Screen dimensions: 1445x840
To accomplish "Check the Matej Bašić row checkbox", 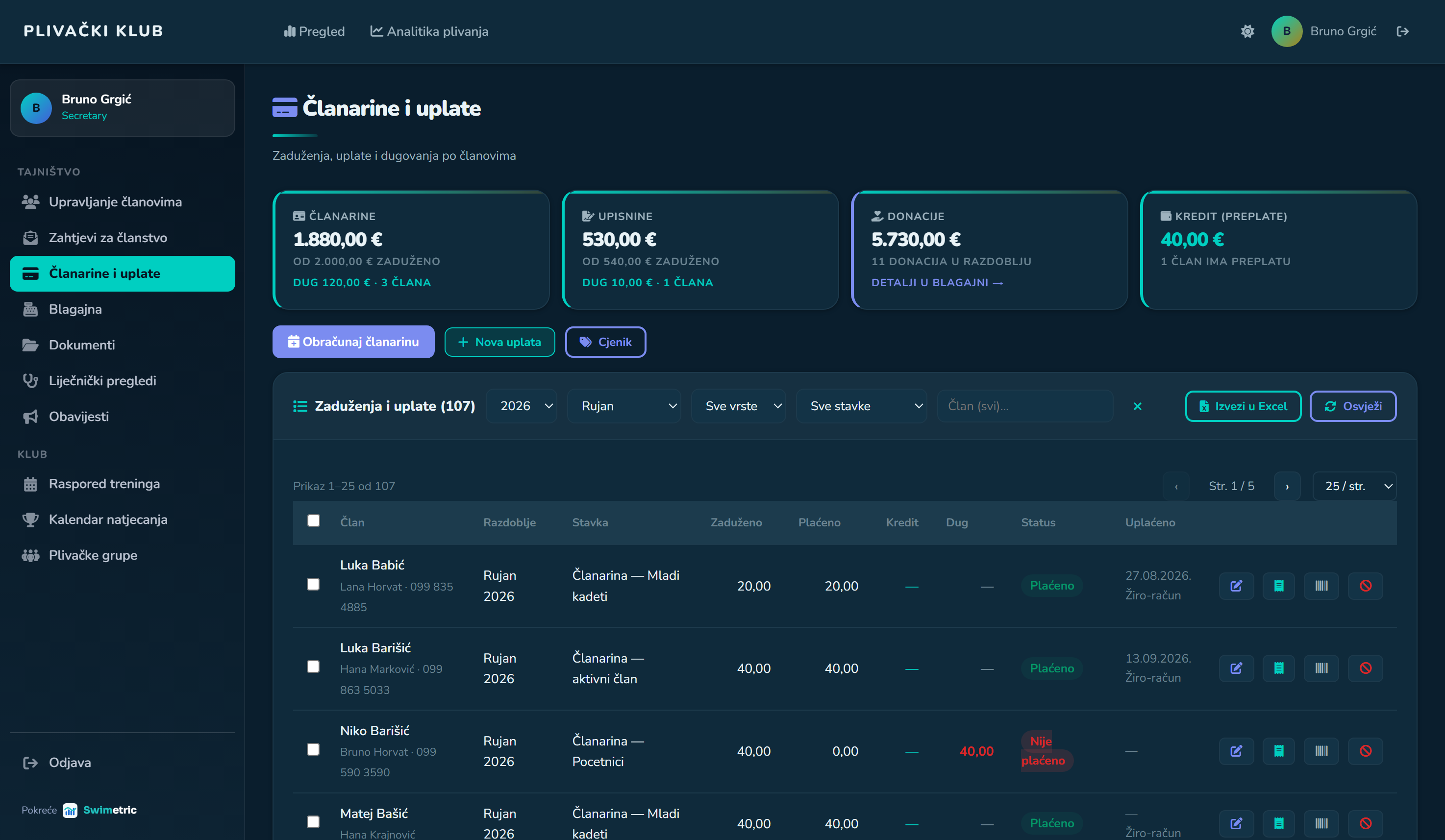I will point(313,822).
